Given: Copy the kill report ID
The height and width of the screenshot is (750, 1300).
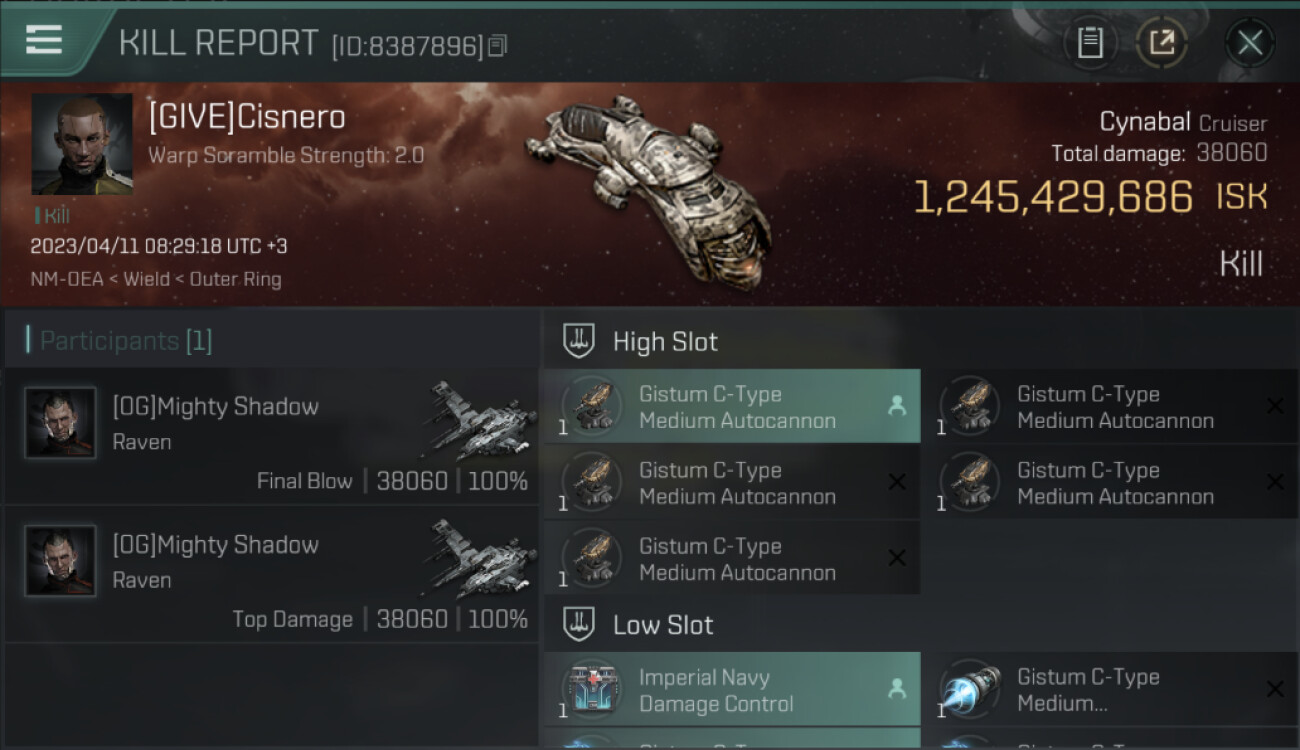Looking at the screenshot, I should point(498,45).
